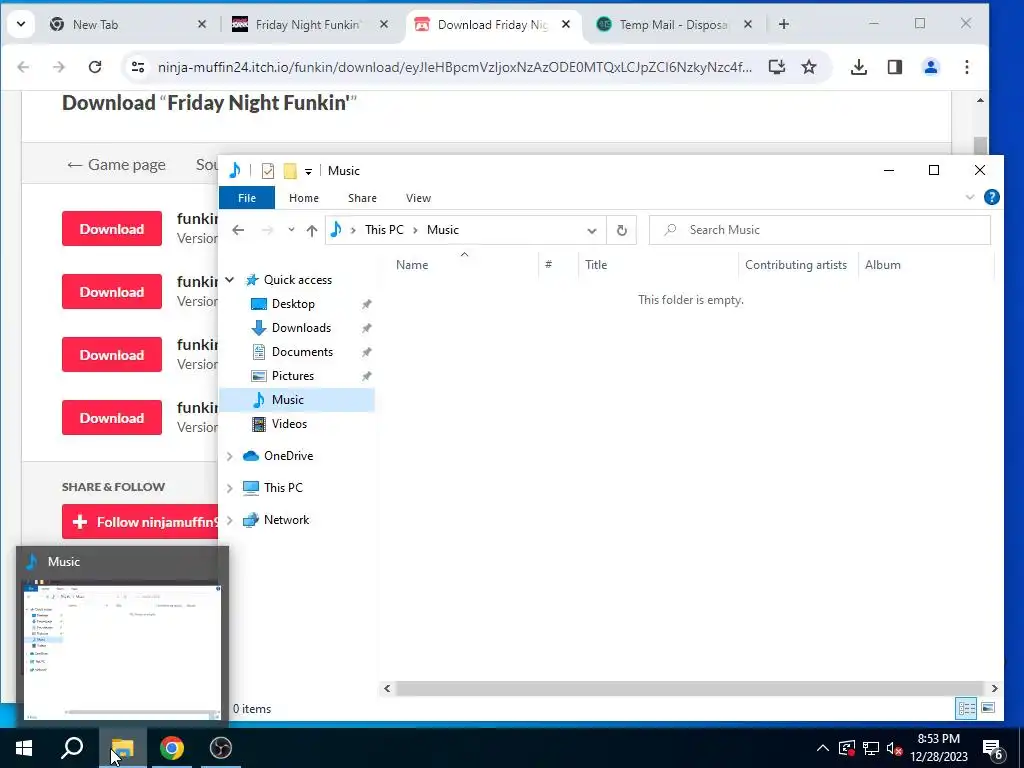This screenshot has height=768, width=1024.
Task: Switch to Temp Mail tab
Action: click(673, 25)
